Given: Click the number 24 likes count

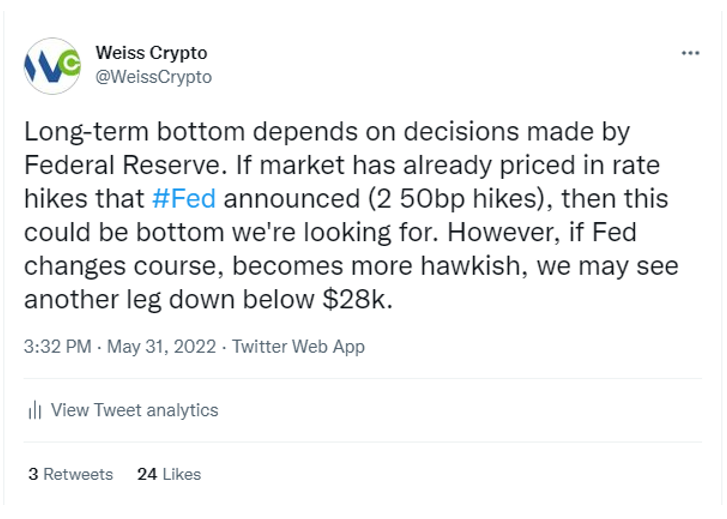Looking at the screenshot, I should tap(147, 474).
